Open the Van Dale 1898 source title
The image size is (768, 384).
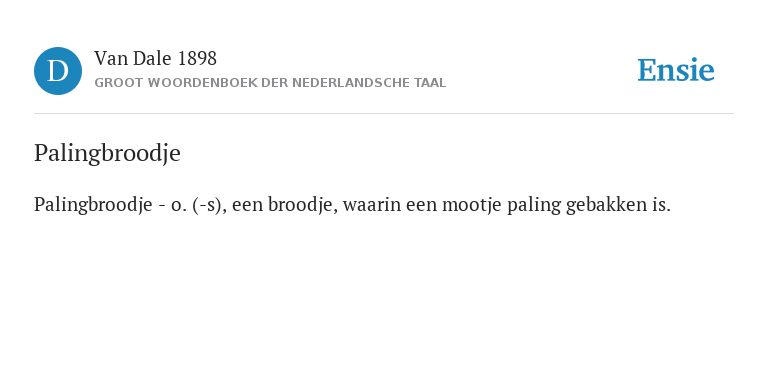pos(155,59)
